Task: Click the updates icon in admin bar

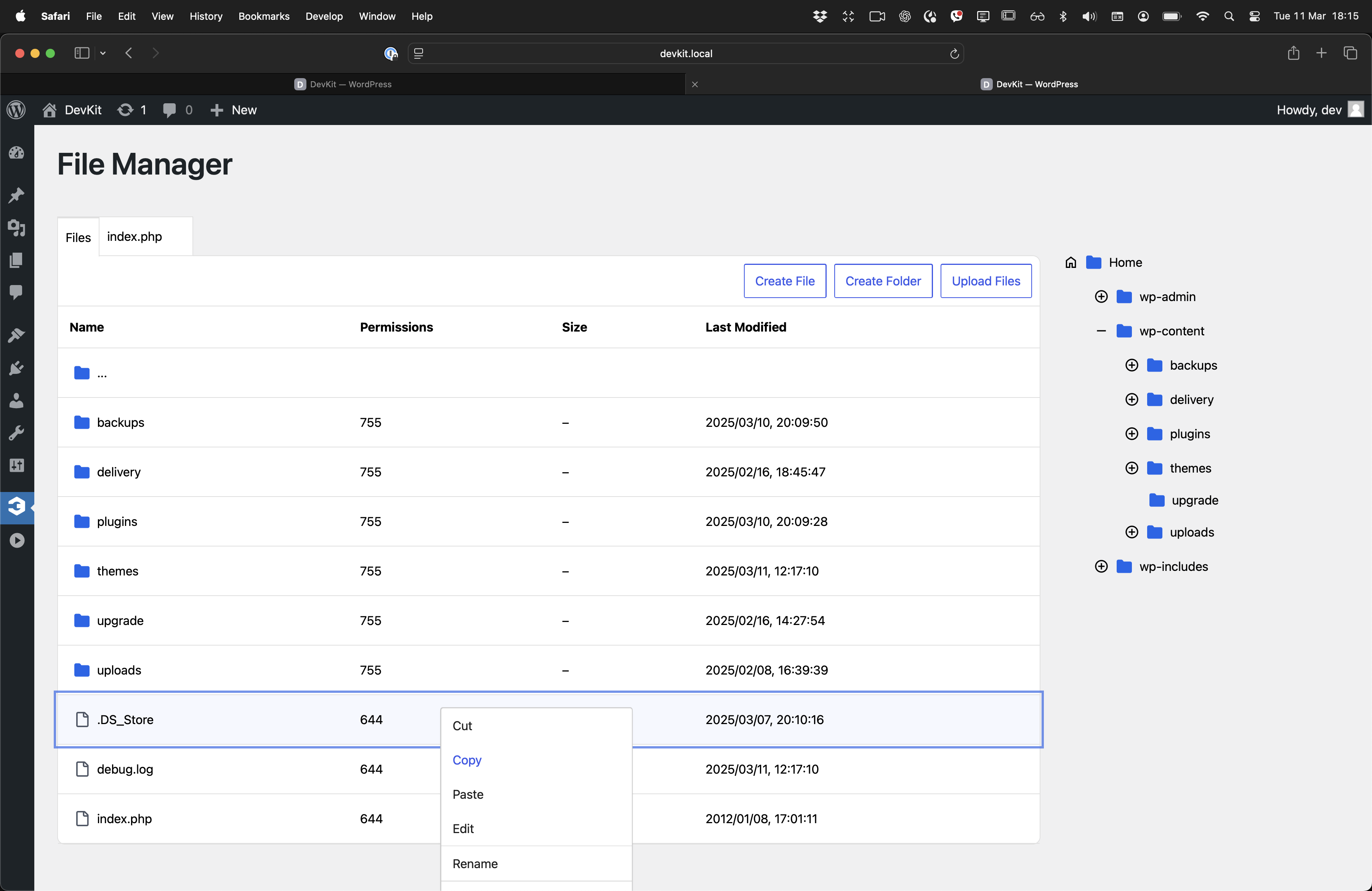Action: tap(125, 110)
